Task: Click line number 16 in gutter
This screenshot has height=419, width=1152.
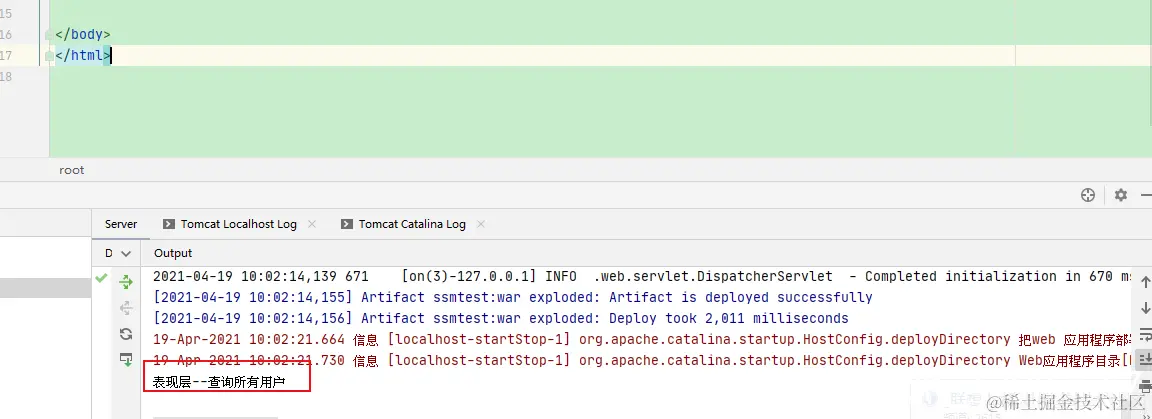Action: click(6, 35)
